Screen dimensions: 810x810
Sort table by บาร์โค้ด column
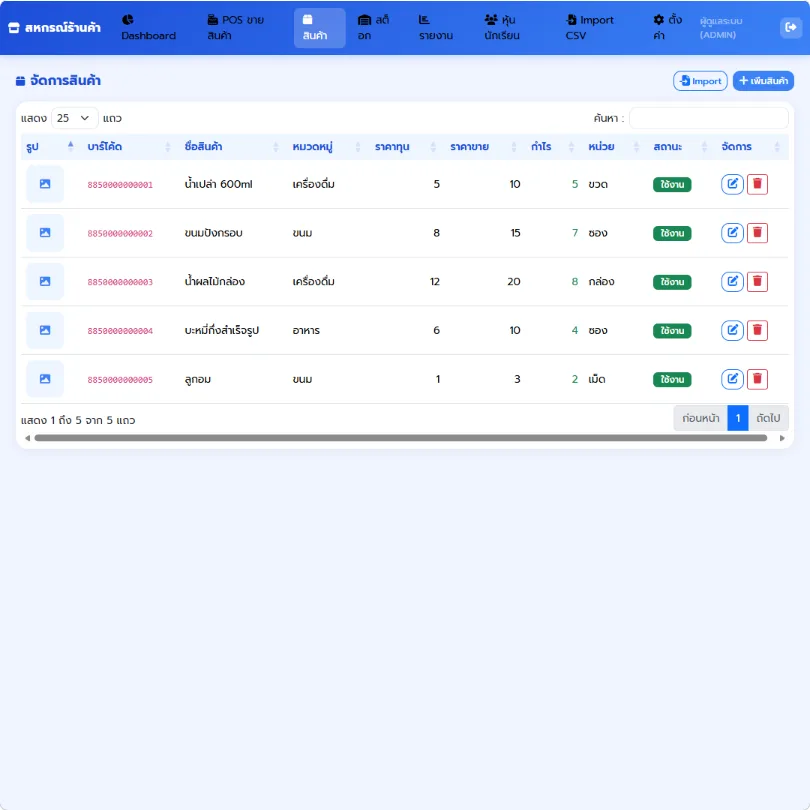pos(129,147)
